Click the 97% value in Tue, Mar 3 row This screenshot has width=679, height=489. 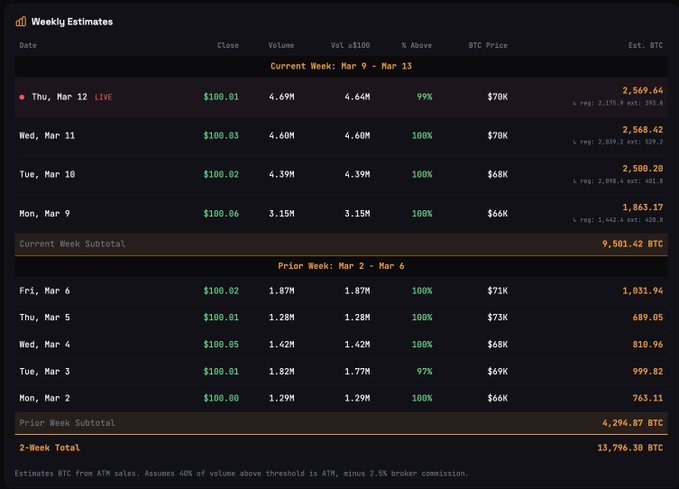[422, 371]
